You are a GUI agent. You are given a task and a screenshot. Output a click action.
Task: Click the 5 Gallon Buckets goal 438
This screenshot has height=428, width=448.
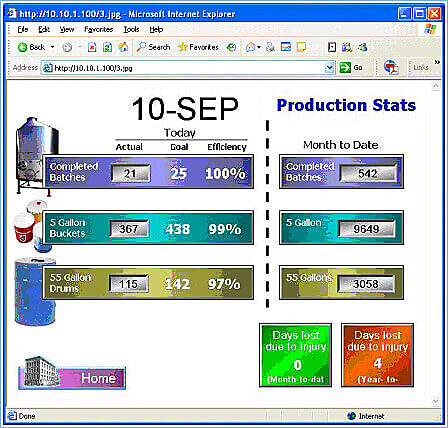tap(178, 229)
